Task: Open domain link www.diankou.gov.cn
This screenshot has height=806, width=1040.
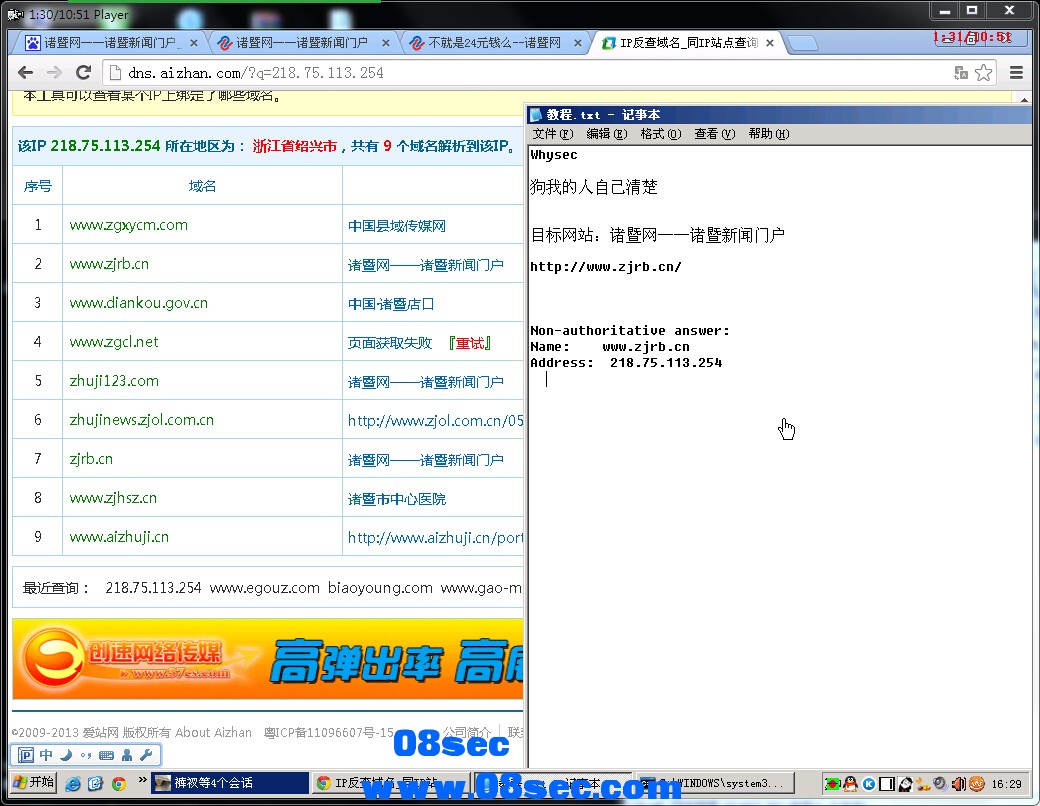Action: (138, 303)
